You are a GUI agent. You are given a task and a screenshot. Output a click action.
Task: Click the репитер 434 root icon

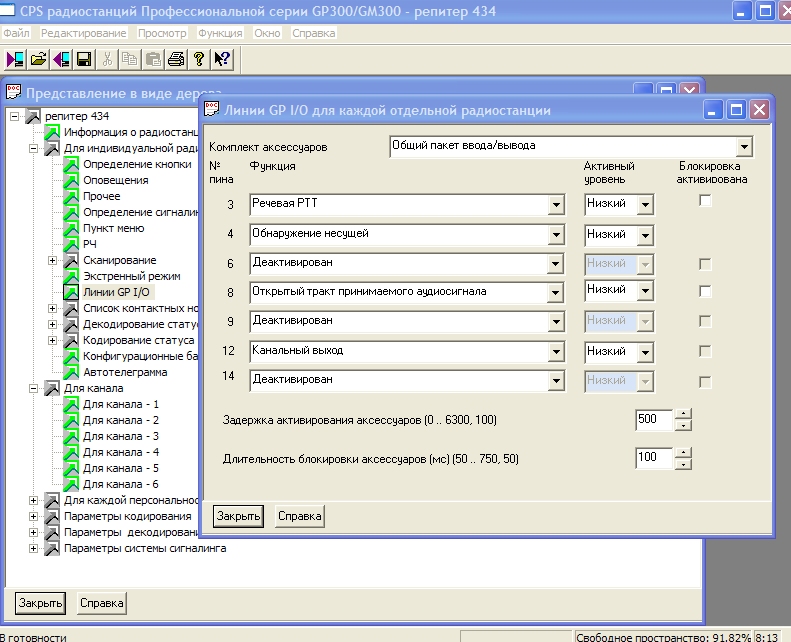point(33,116)
